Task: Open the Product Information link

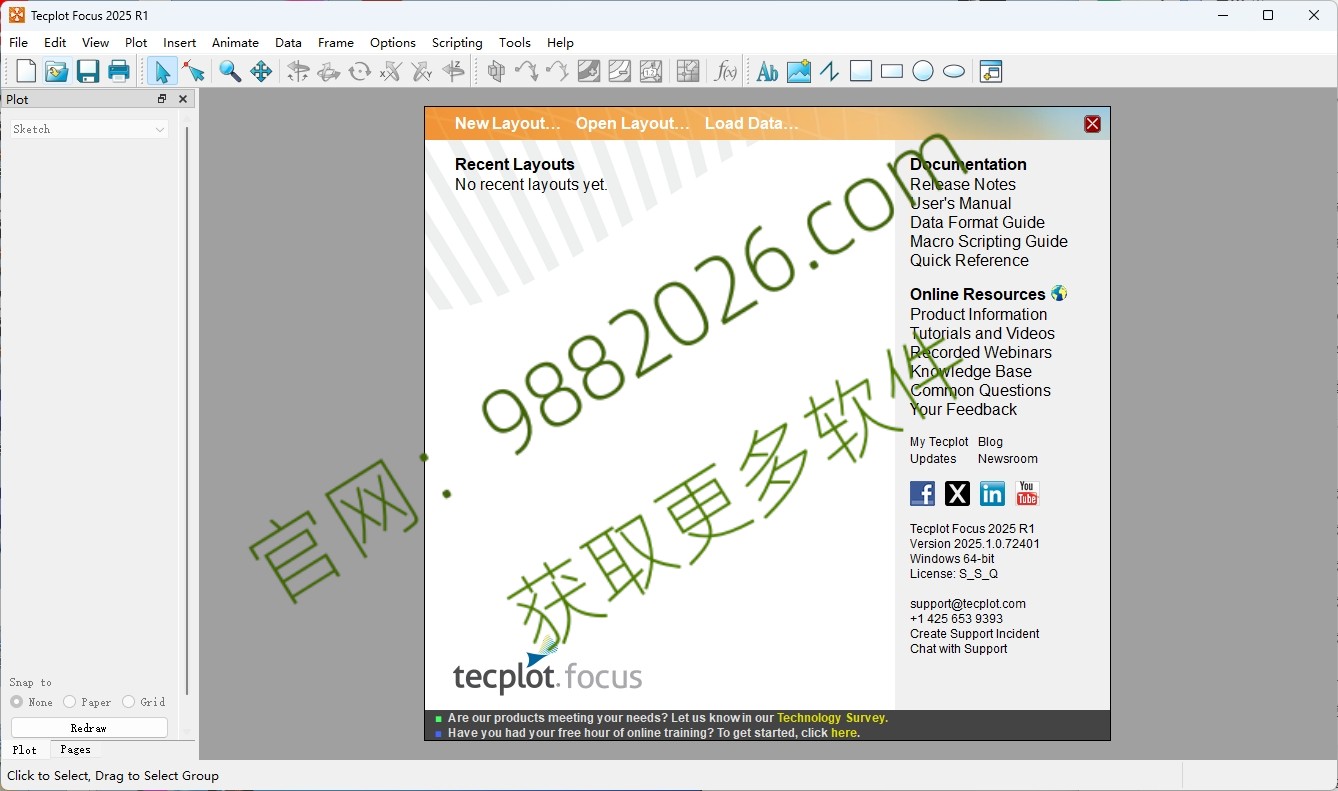Action: click(978, 314)
